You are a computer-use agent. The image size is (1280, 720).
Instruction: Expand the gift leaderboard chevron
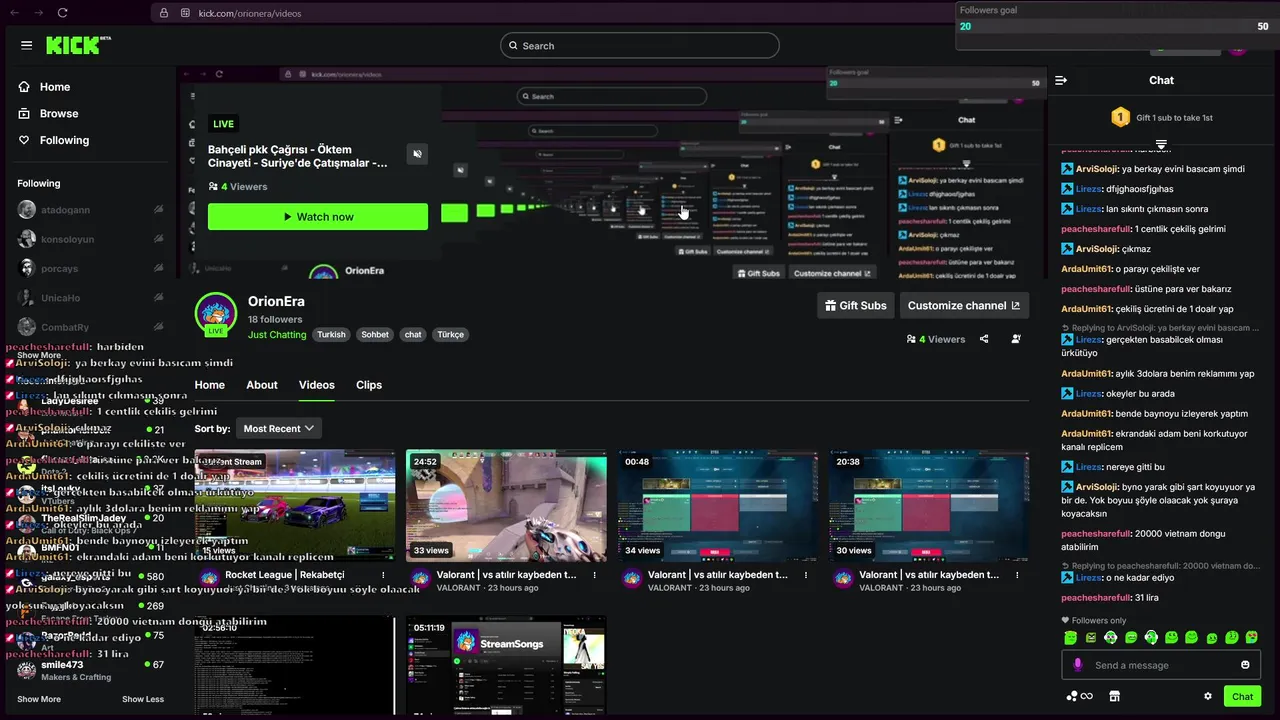[1161, 145]
